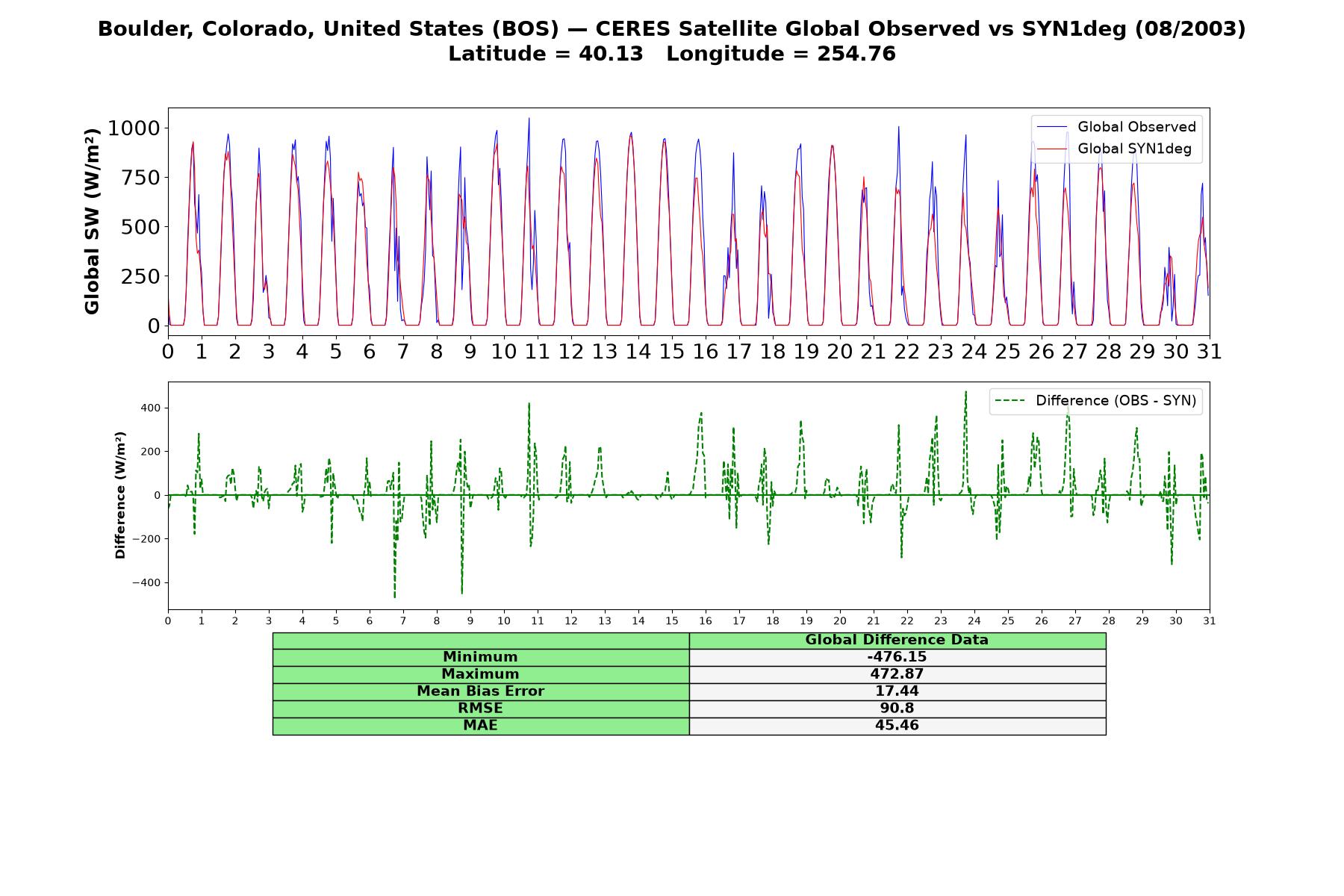The image size is (1344, 896).
Task: Click the Latitude and Longitude subtitle line
Action: point(672,55)
